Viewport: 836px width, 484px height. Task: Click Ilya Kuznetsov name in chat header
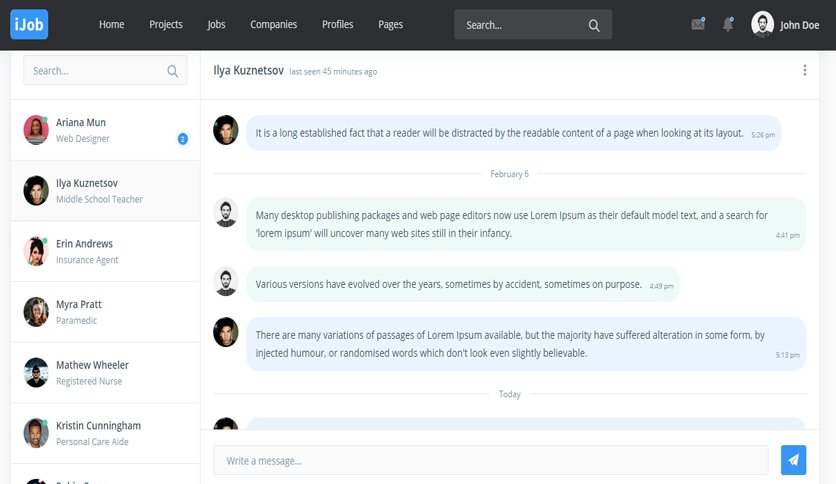[x=248, y=70]
